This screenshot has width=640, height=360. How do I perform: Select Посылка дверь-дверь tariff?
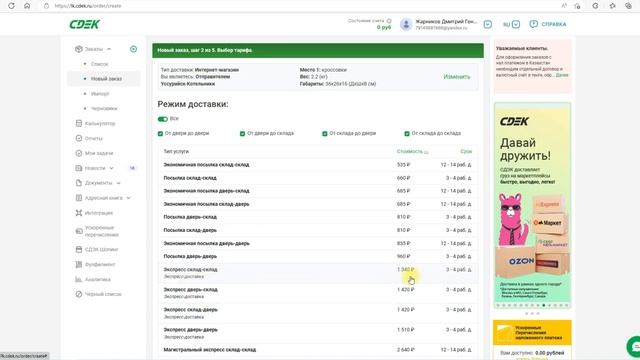tap(317, 256)
